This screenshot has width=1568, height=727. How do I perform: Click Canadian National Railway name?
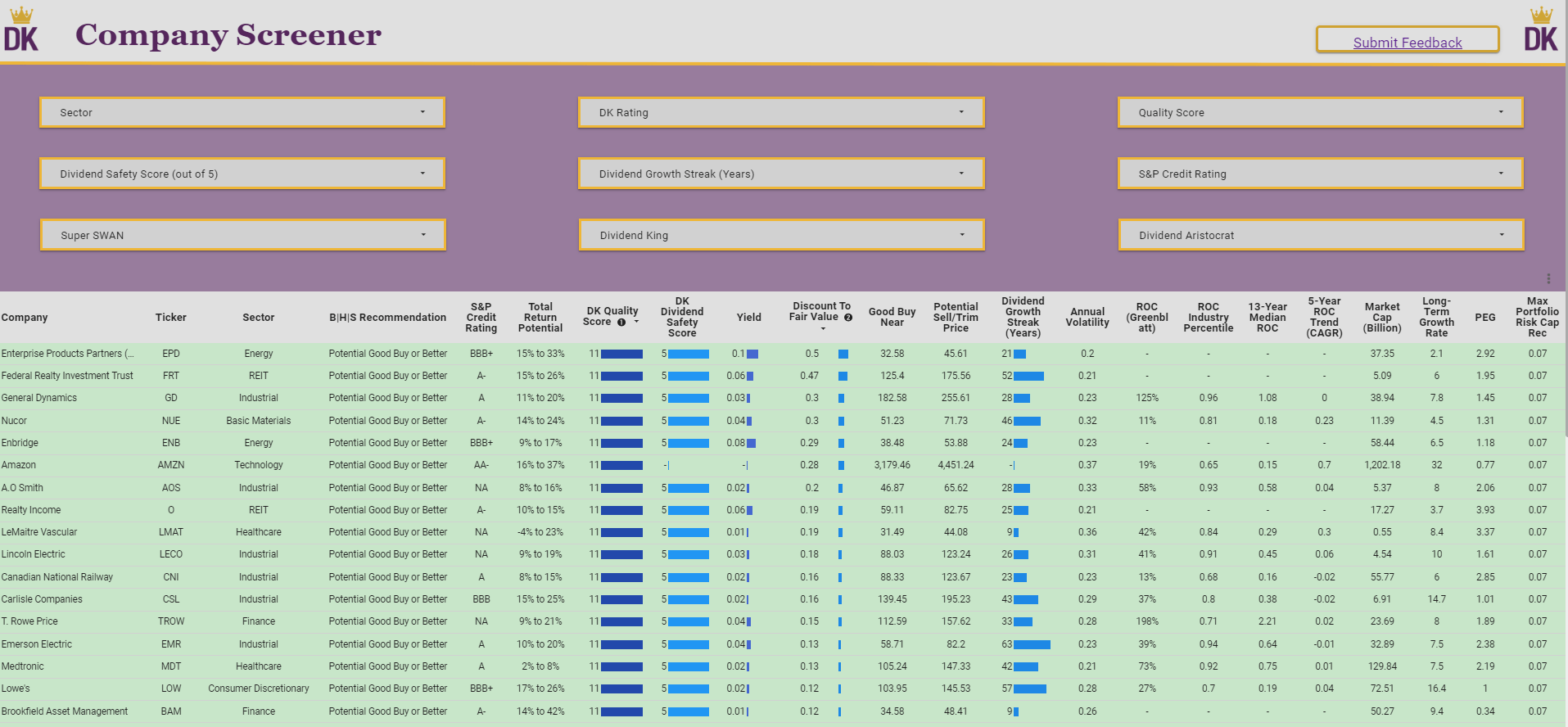coord(57,577)
